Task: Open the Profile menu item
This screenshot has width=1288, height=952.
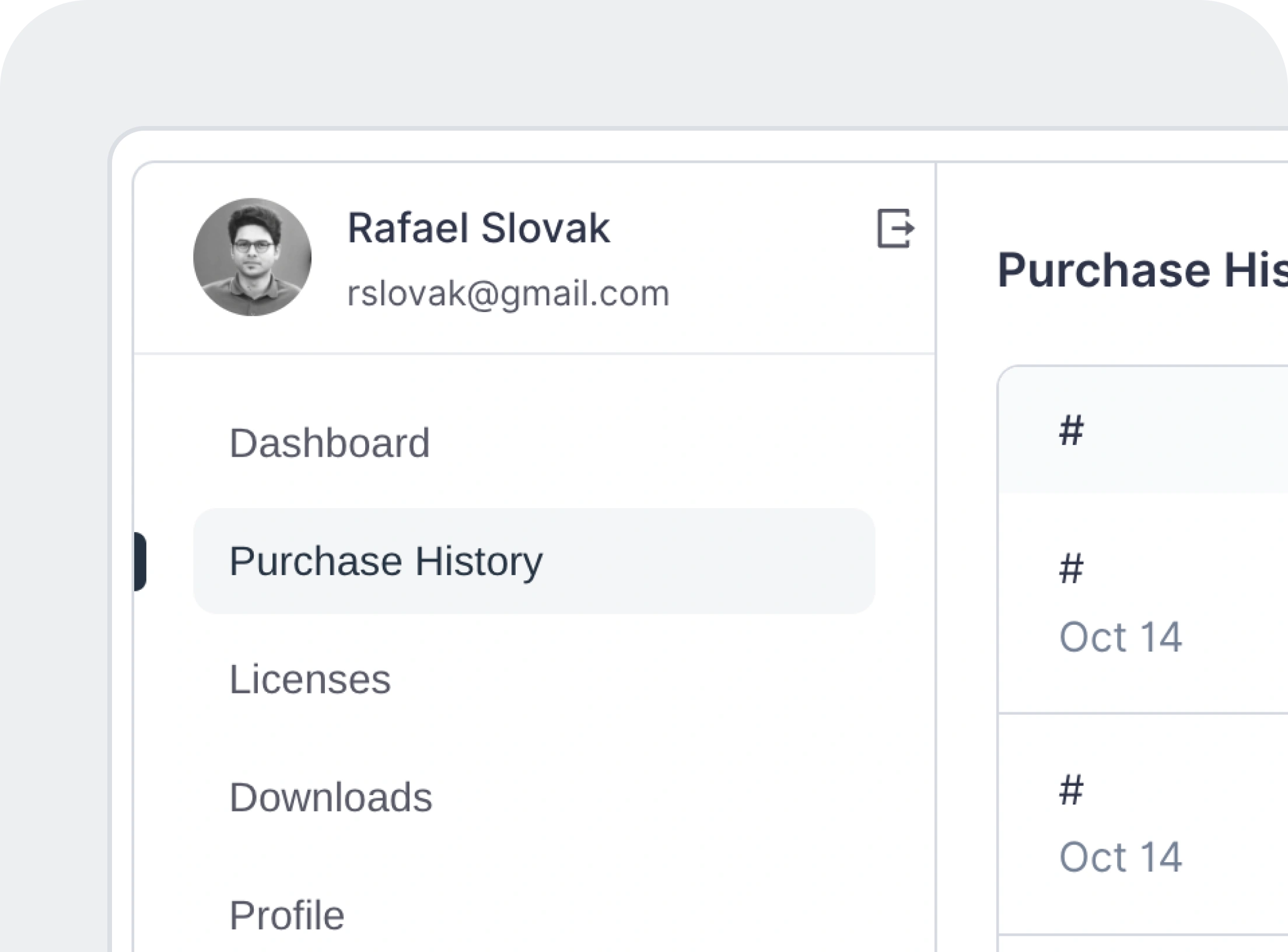Action: 287,915
